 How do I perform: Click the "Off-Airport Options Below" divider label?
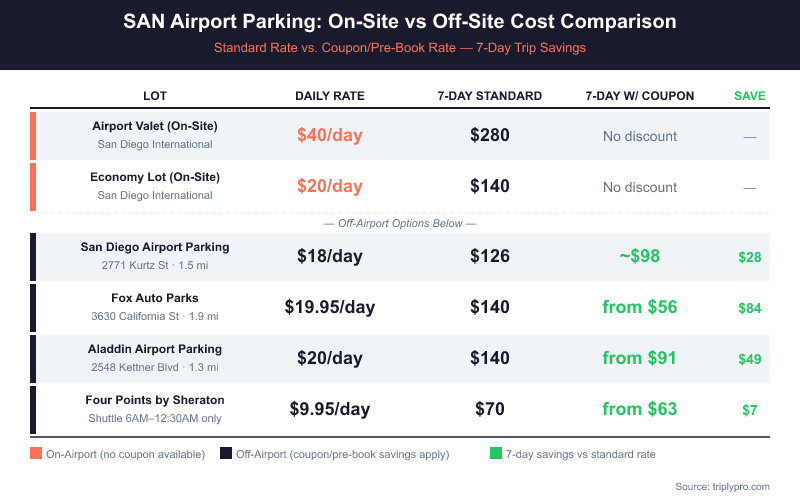pyautogui.click(x=400, y=223)
